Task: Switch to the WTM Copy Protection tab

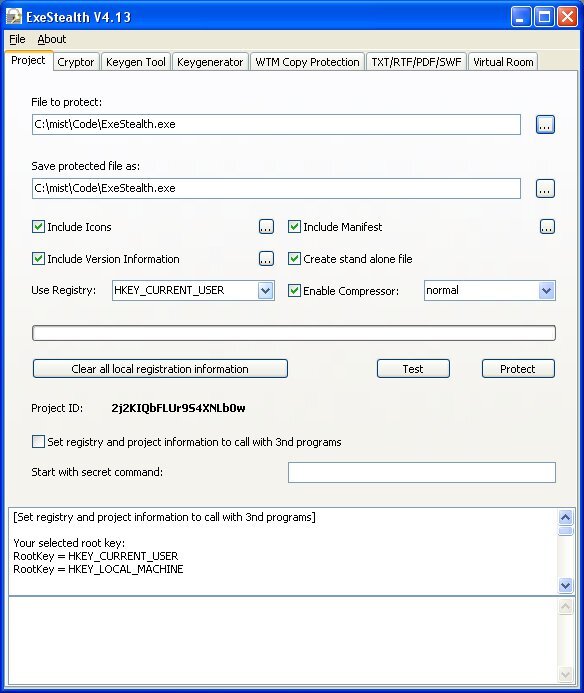Action: [x=307, y=62]
